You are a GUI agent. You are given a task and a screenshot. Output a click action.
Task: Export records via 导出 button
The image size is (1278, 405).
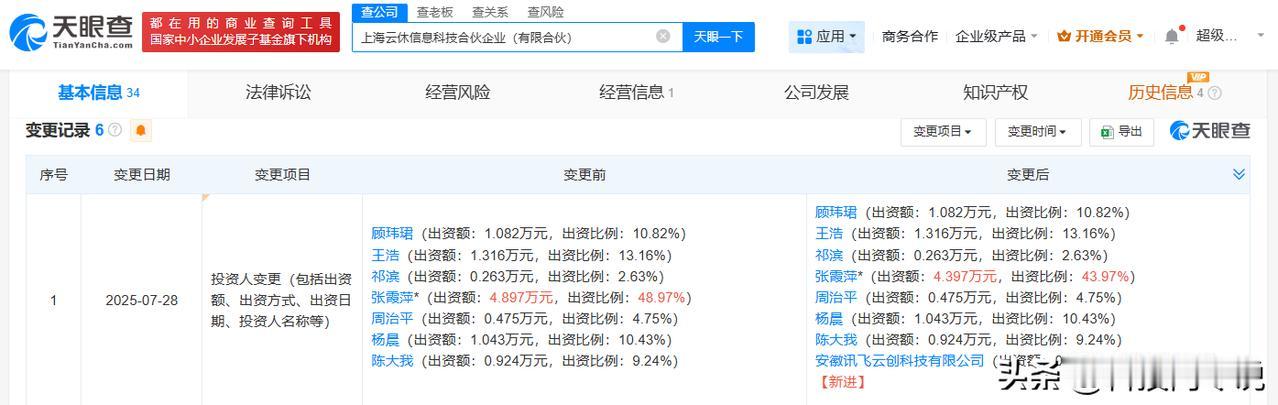pos(1121,131)
